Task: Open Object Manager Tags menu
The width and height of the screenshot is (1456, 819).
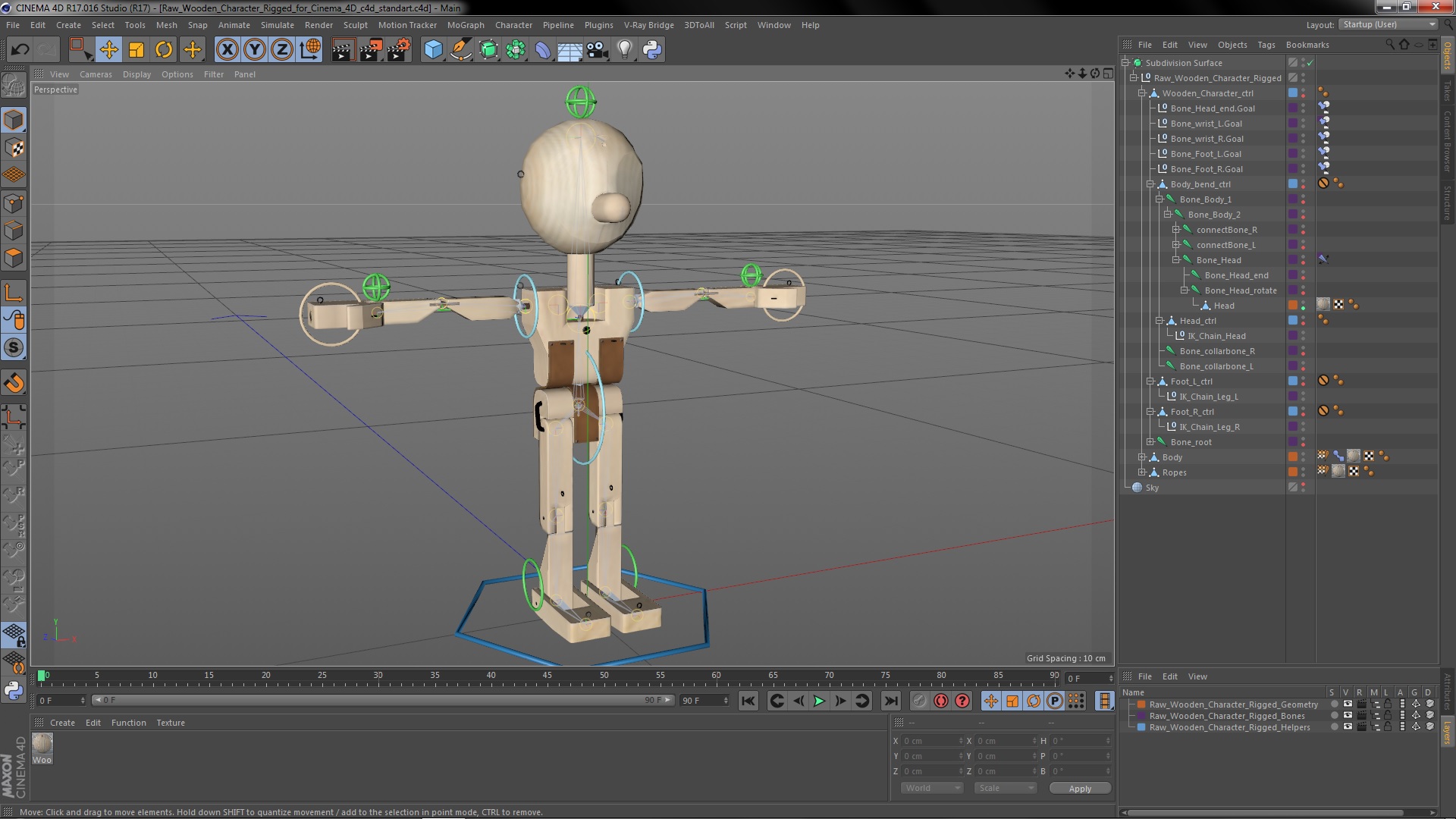Action: 1266,45
